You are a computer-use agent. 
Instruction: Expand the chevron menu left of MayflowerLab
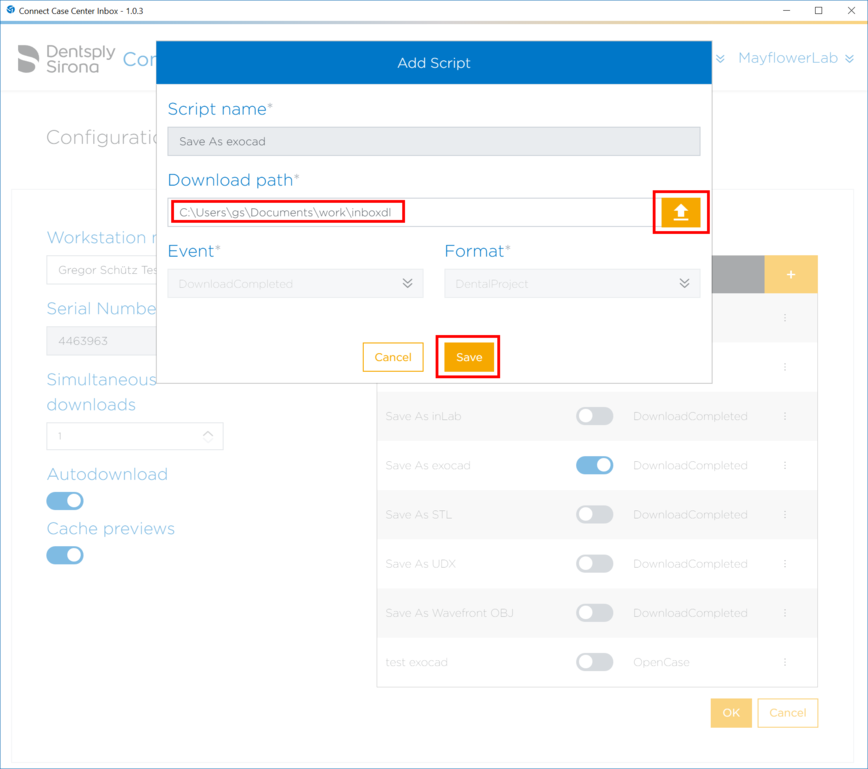pyautogui.click(x=720, y=58)
